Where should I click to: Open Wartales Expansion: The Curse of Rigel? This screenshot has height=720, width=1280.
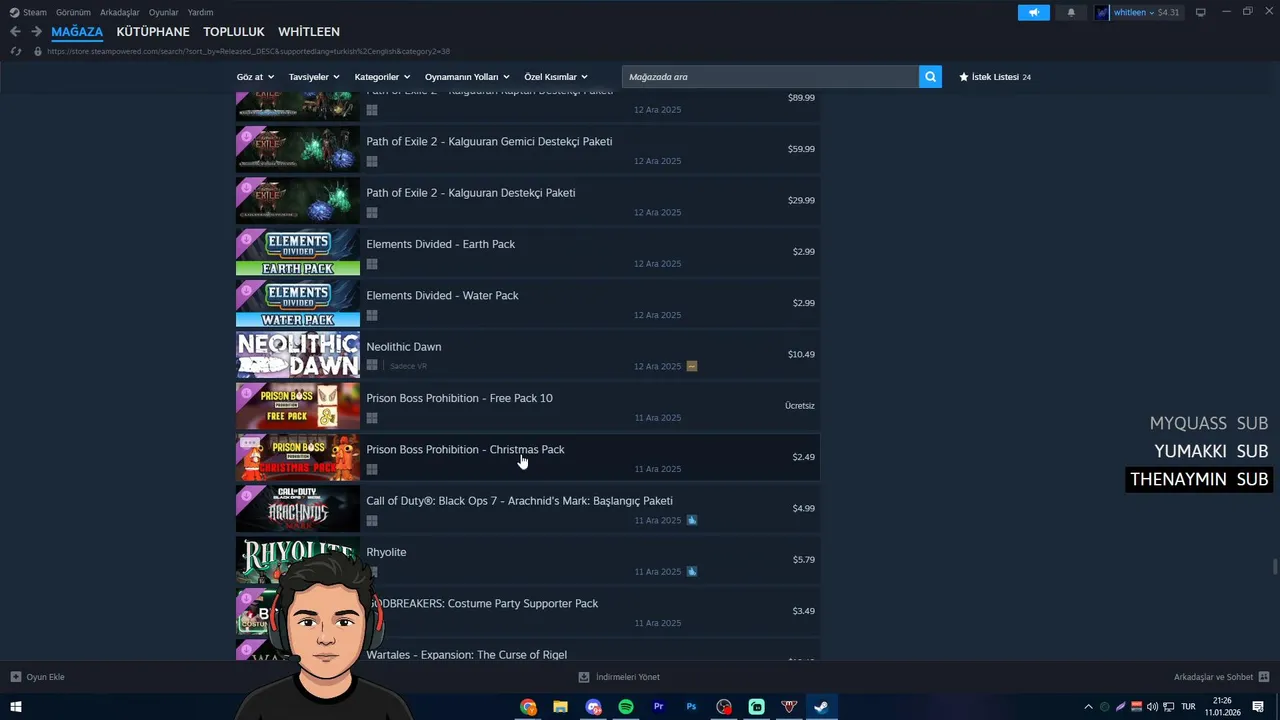[x=528, y=650]
